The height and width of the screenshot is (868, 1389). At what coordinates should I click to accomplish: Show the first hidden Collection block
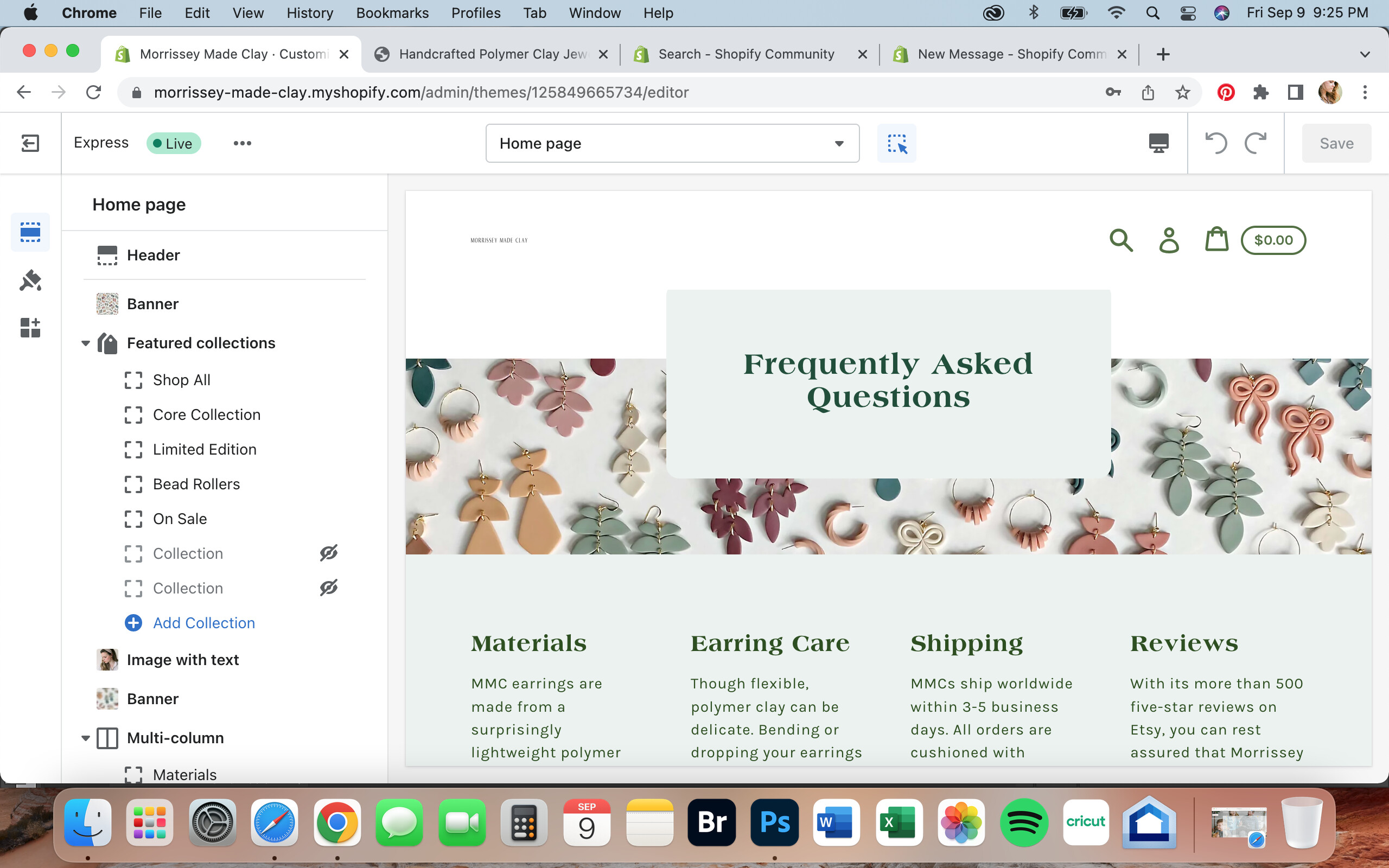coord(328,553)
